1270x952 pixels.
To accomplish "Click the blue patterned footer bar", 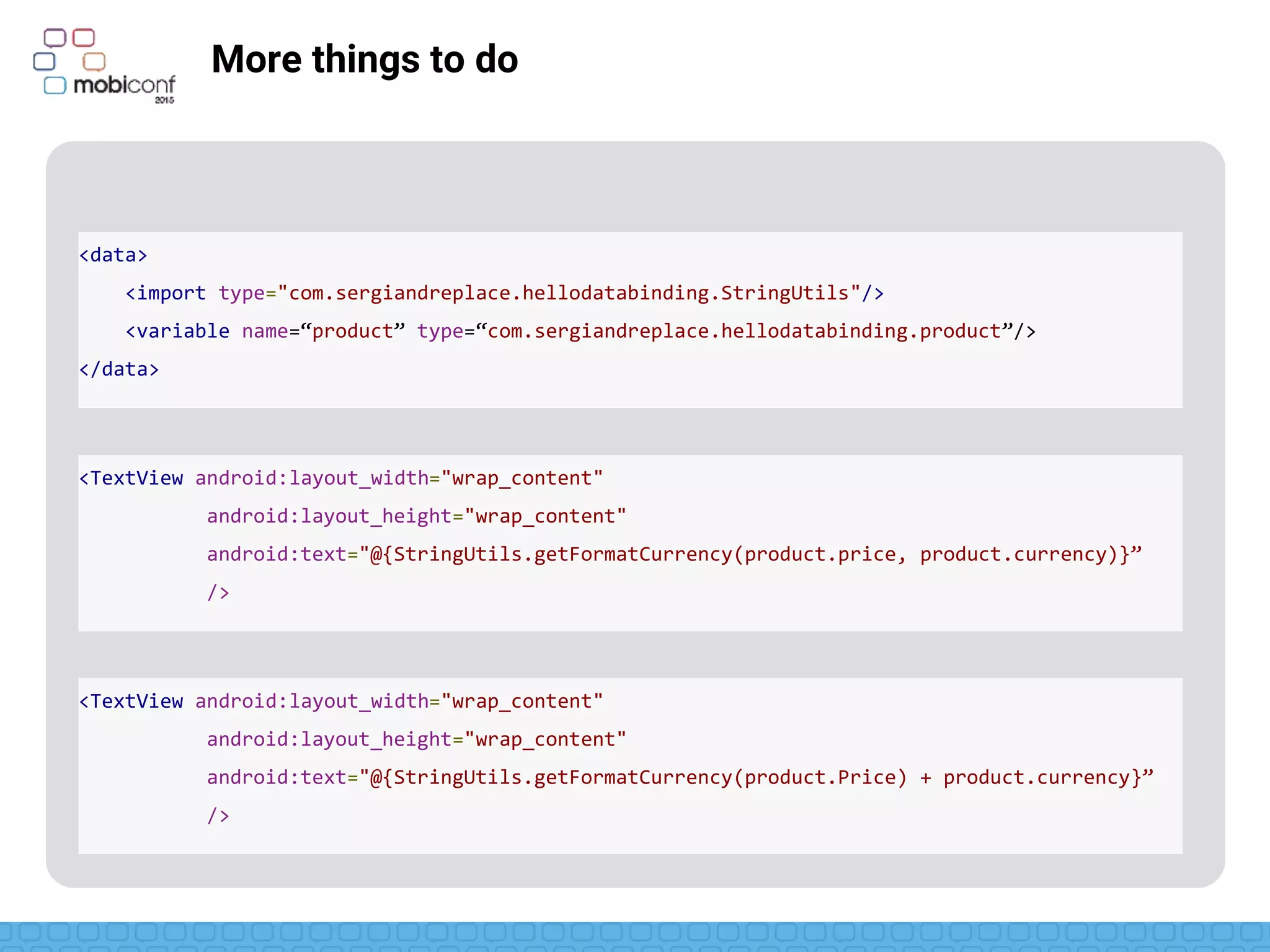I will pos(635,936).
